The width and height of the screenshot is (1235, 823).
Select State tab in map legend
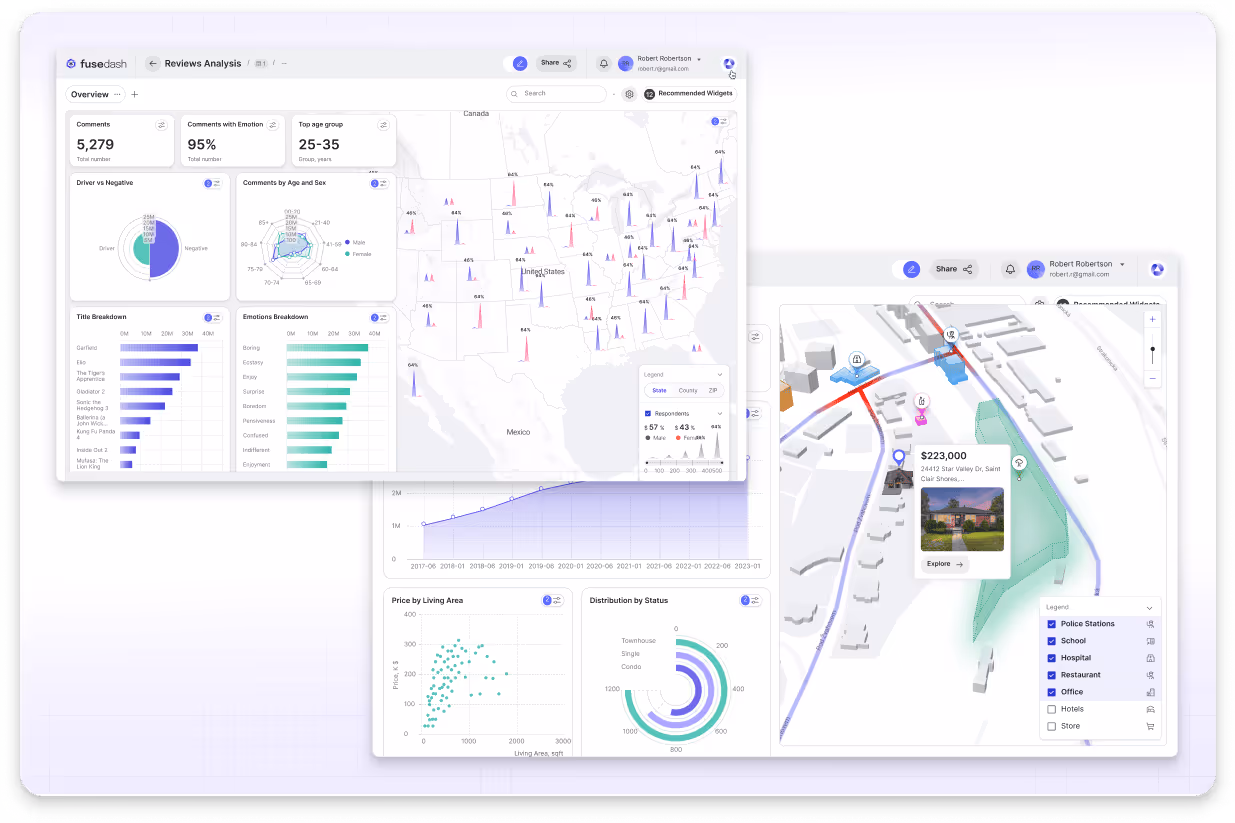click(659, 390)
